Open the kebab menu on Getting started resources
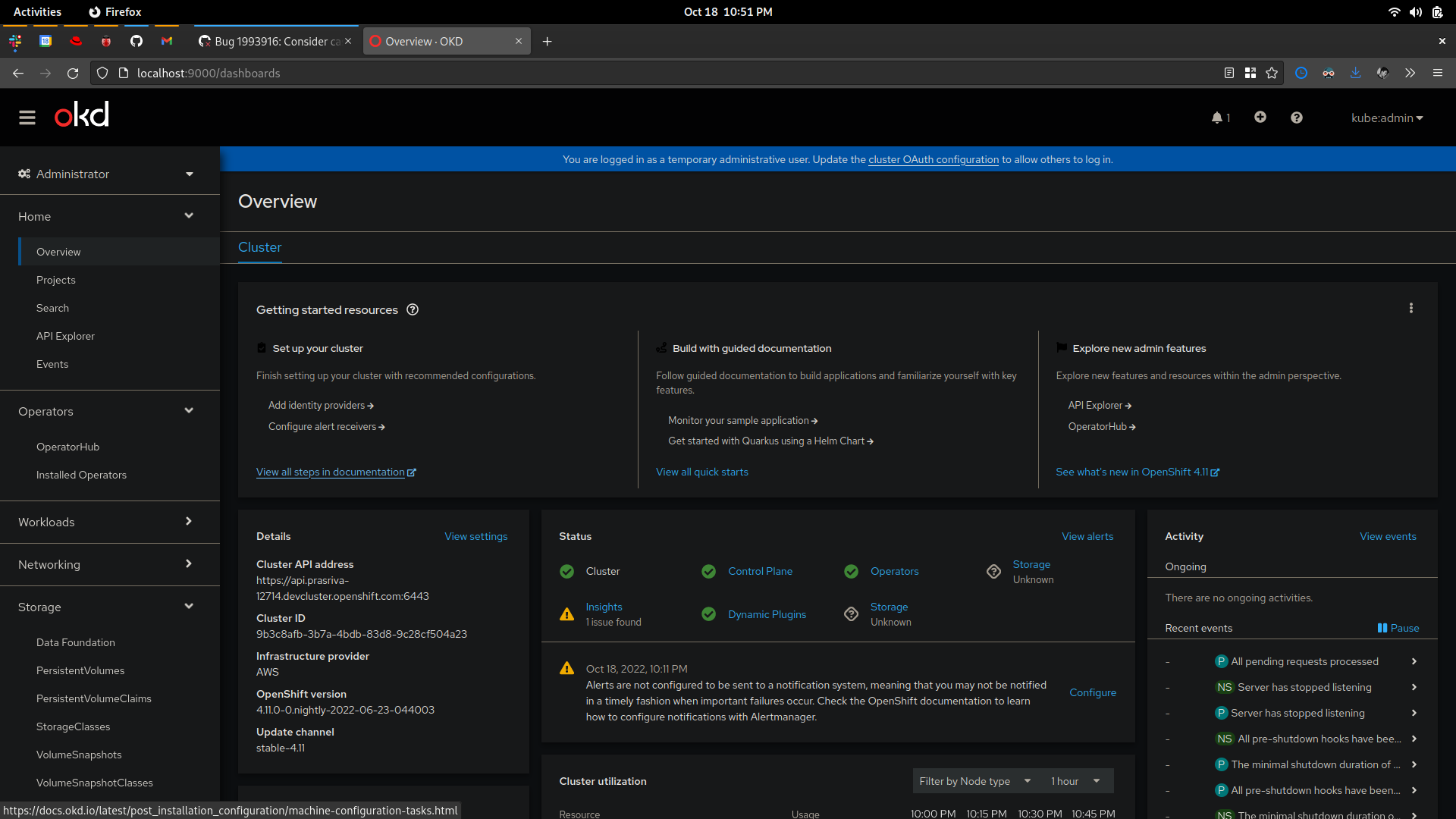This screenshot has width=1456, height=819. click(1410, 308)
